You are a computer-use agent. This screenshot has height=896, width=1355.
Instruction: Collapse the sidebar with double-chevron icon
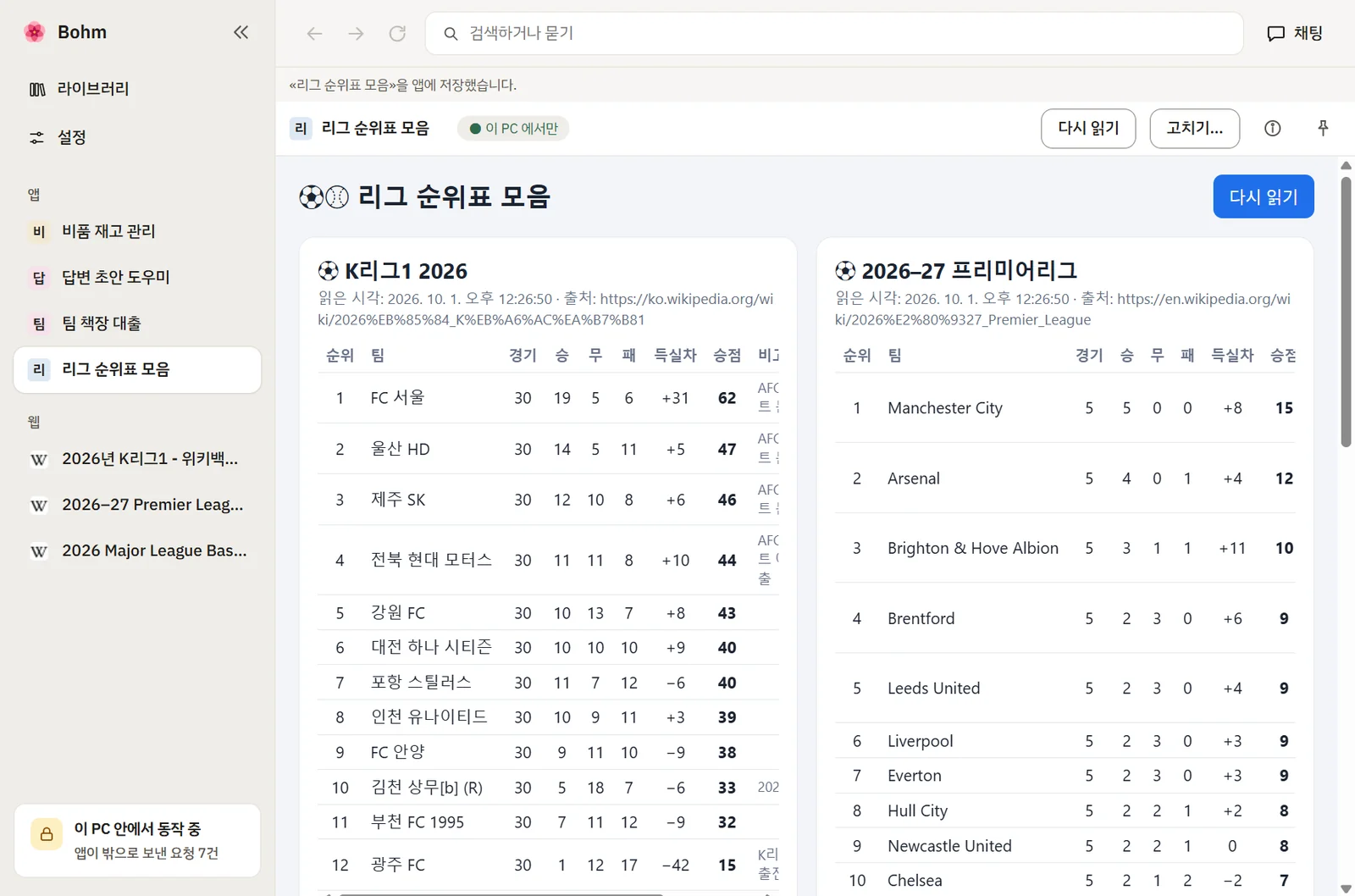pyautogui.click(x=241, y=32)
